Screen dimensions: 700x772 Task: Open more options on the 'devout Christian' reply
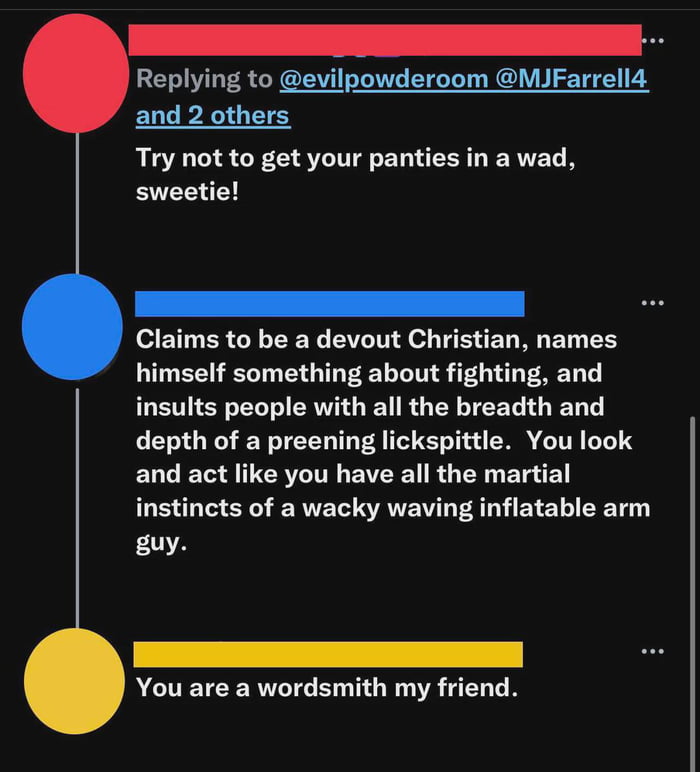[x=653, y=303]
